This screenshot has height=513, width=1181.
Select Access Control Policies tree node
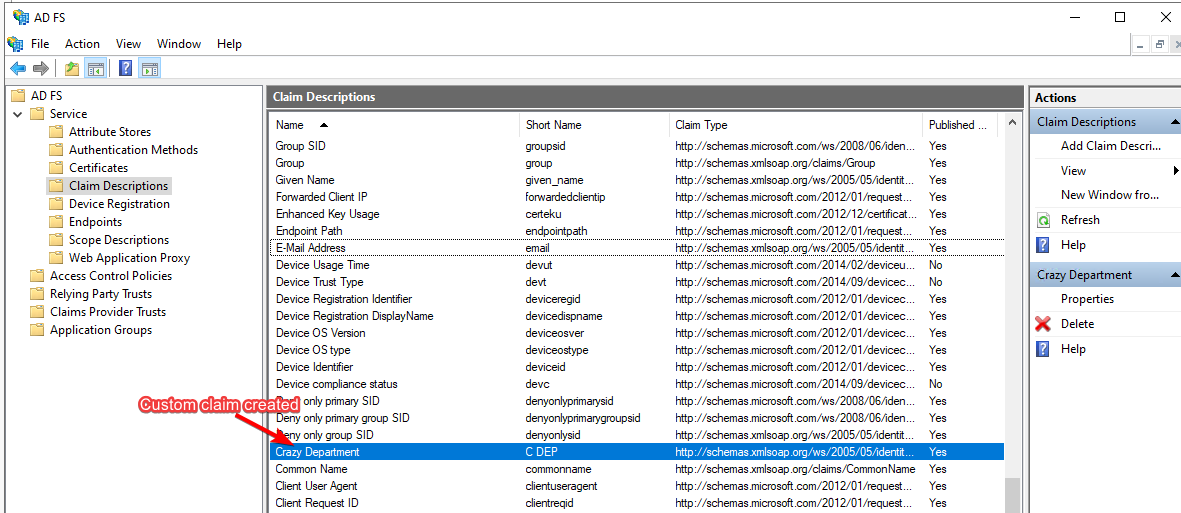[111, 276]
